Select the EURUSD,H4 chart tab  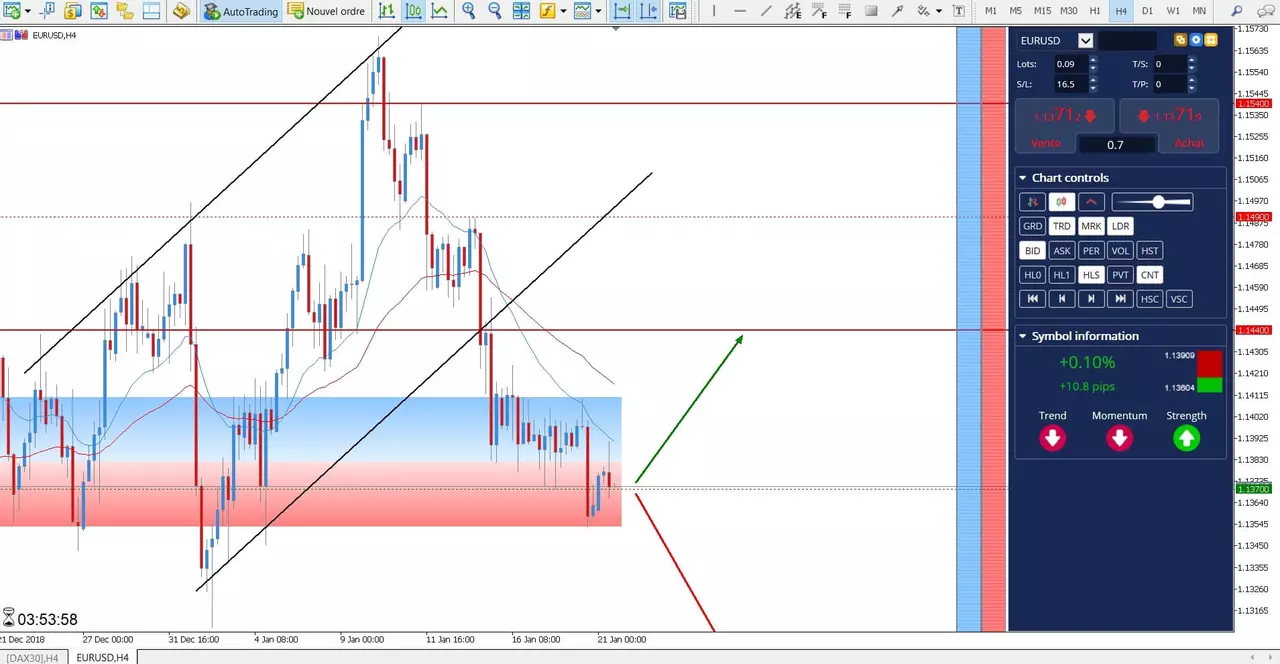(x=102, y=657)
